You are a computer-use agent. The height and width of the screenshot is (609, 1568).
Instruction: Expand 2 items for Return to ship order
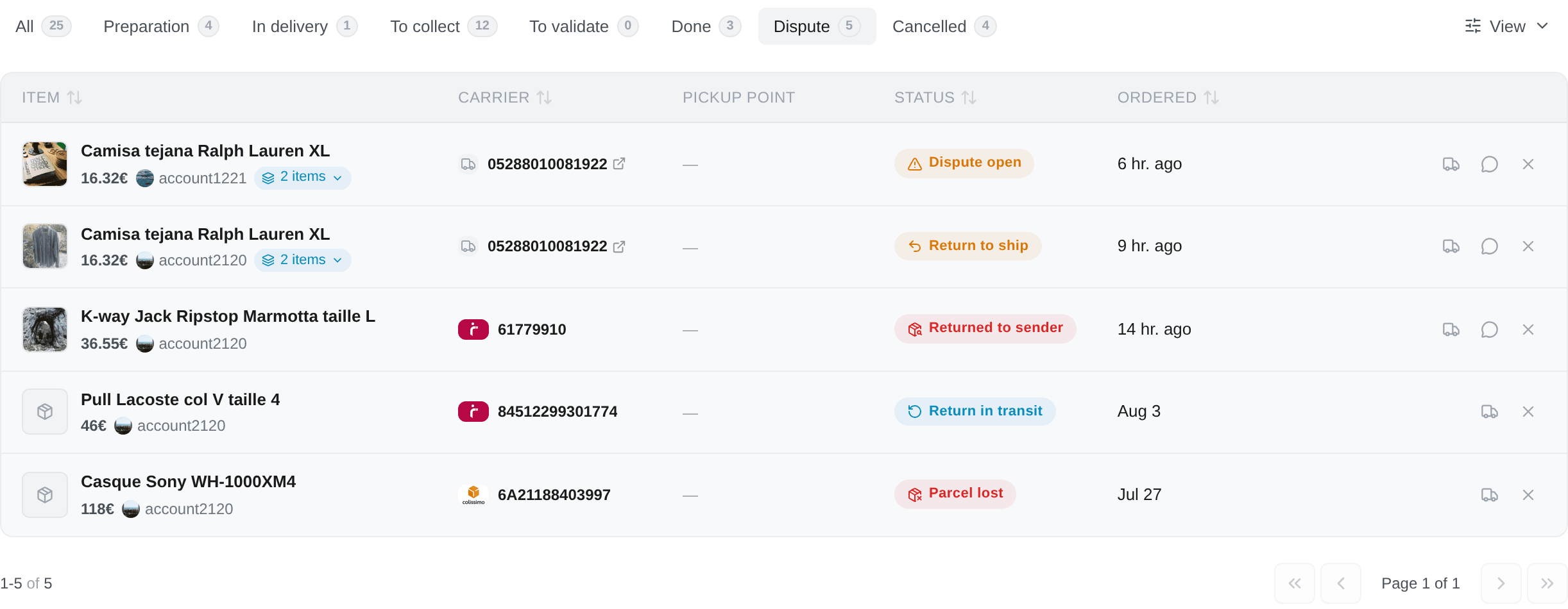point(302,260)
